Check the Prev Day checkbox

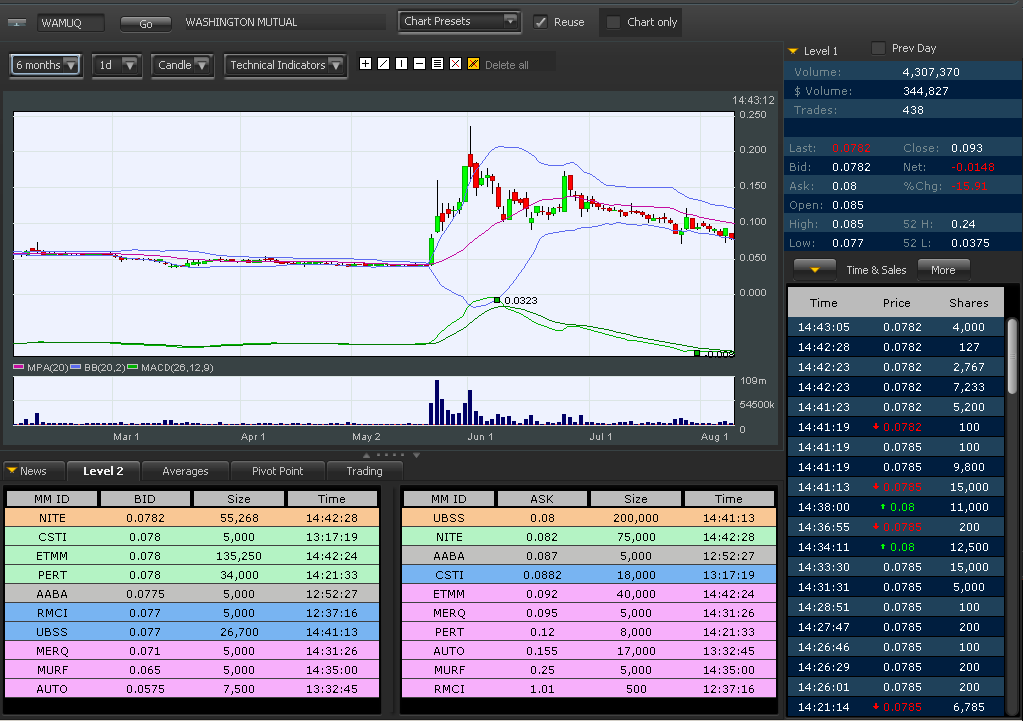pos(878,48)
